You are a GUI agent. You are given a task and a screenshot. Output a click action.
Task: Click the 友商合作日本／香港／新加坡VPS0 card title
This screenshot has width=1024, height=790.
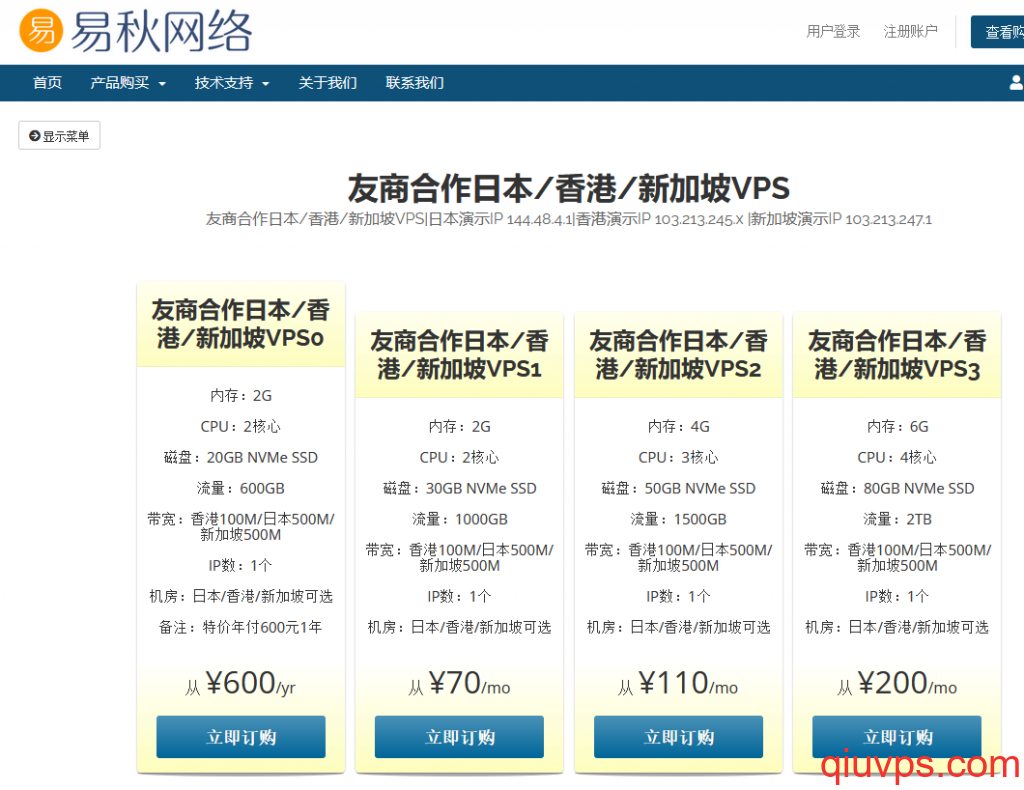click(240, 323)
